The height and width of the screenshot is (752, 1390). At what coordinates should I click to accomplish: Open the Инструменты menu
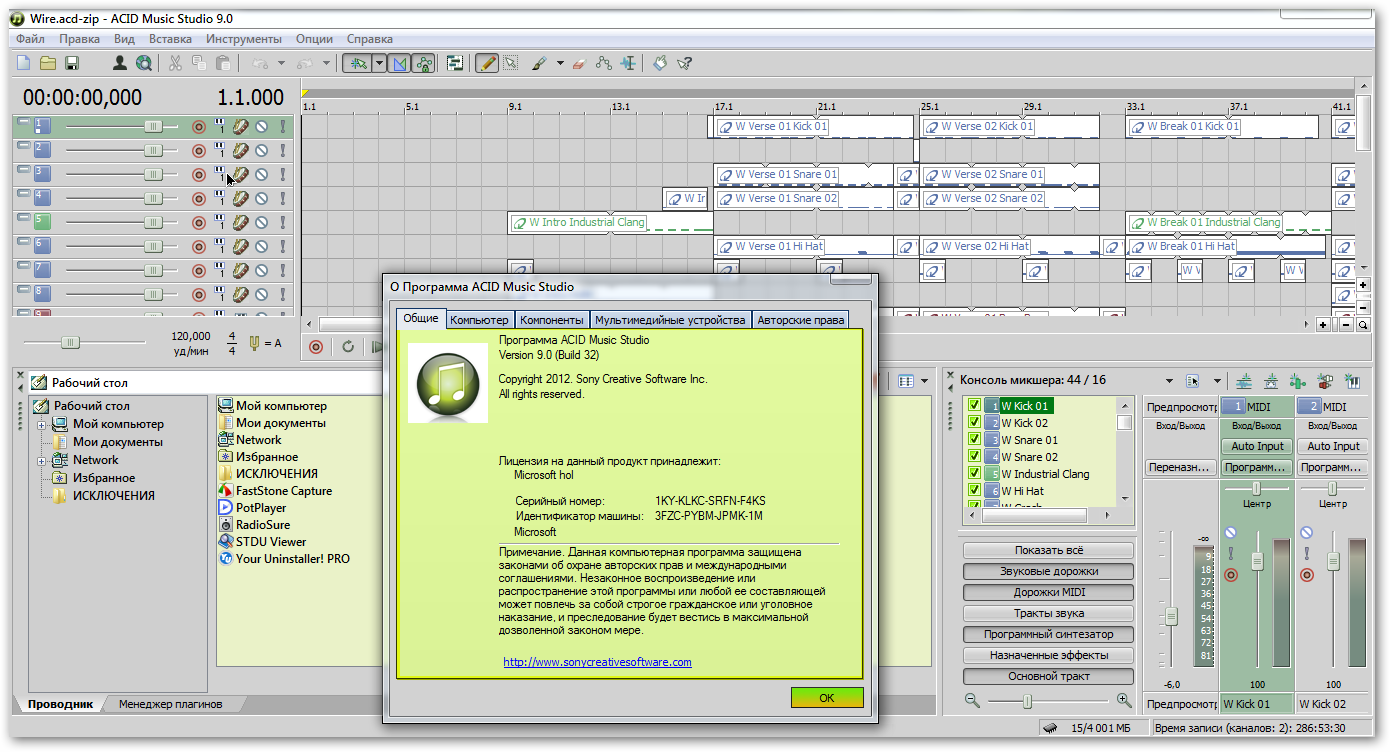[x=244, y=39]
